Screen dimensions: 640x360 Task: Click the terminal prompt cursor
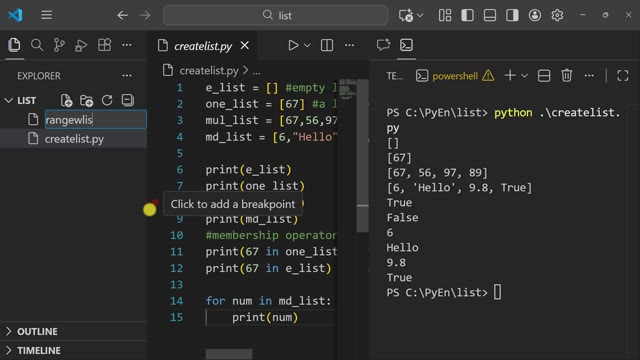(498, 292)
